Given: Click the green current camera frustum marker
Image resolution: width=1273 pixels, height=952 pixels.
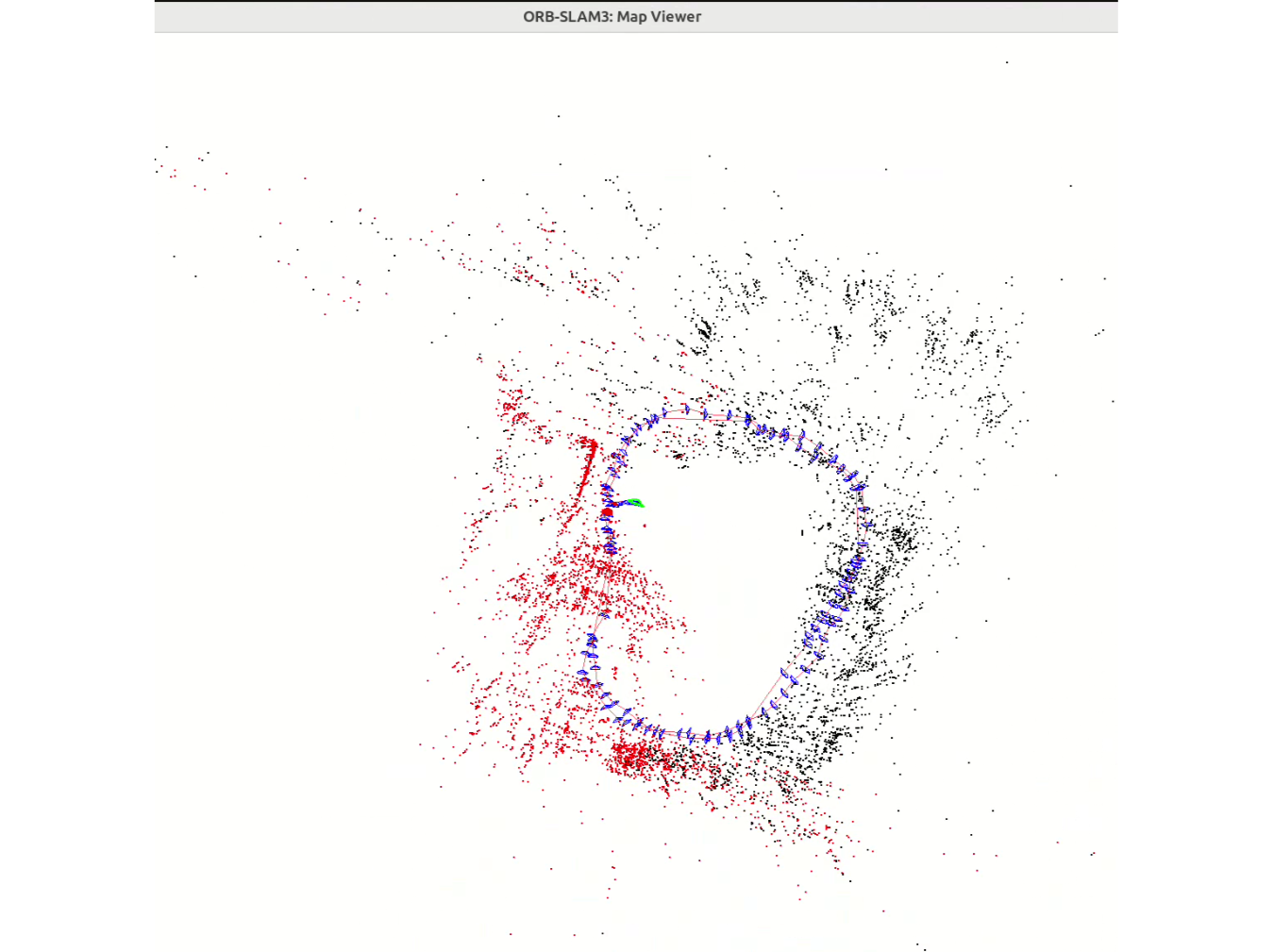Looking at the screenshot, I should [634, 503].
